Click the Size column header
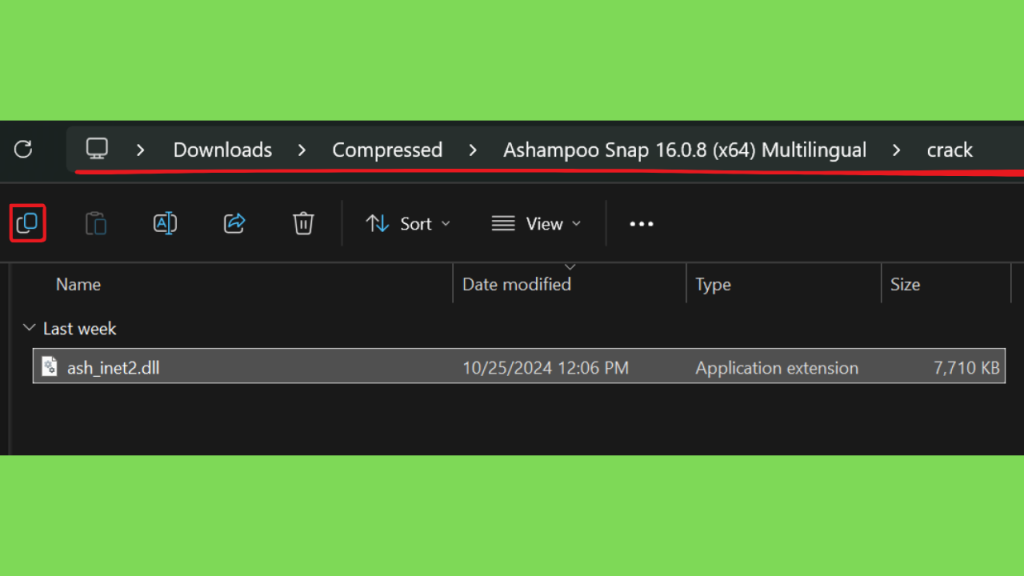The height and width of the screenshot is (576, 1024). [x=905, y=284]
